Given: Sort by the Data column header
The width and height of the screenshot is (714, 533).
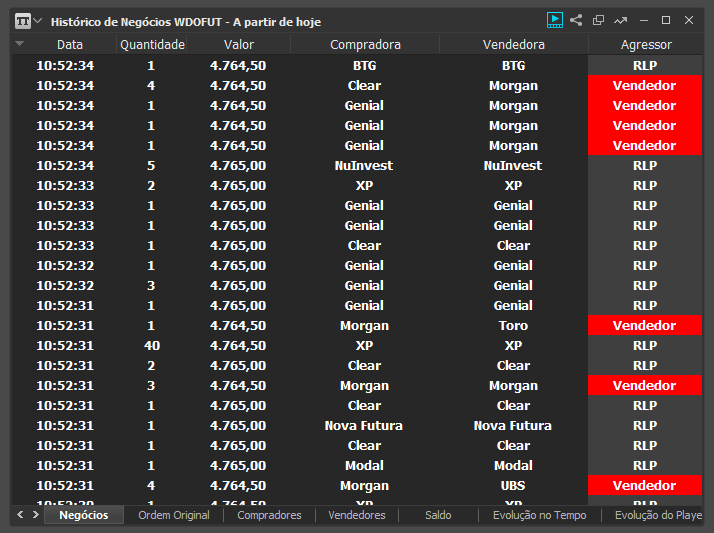Looking at the screenshot, I should (70, 45).
